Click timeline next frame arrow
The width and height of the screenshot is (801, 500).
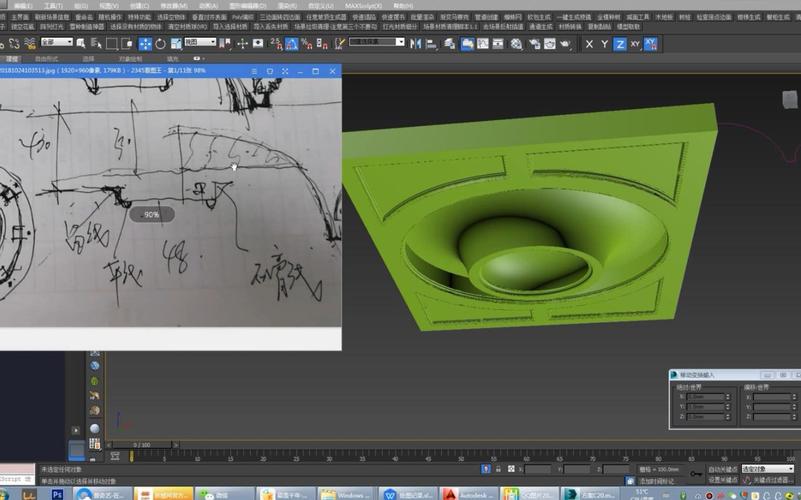point(175,445)
